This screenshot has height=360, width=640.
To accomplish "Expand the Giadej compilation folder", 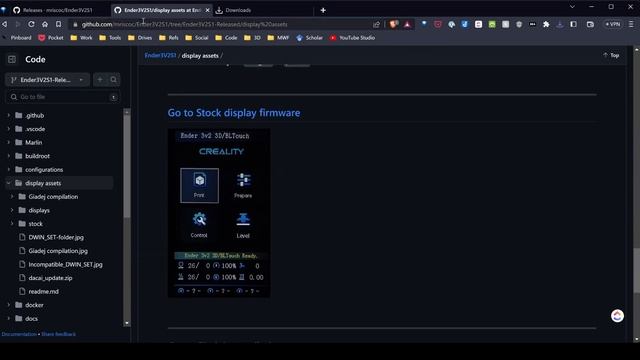I will tap(12, 197).
